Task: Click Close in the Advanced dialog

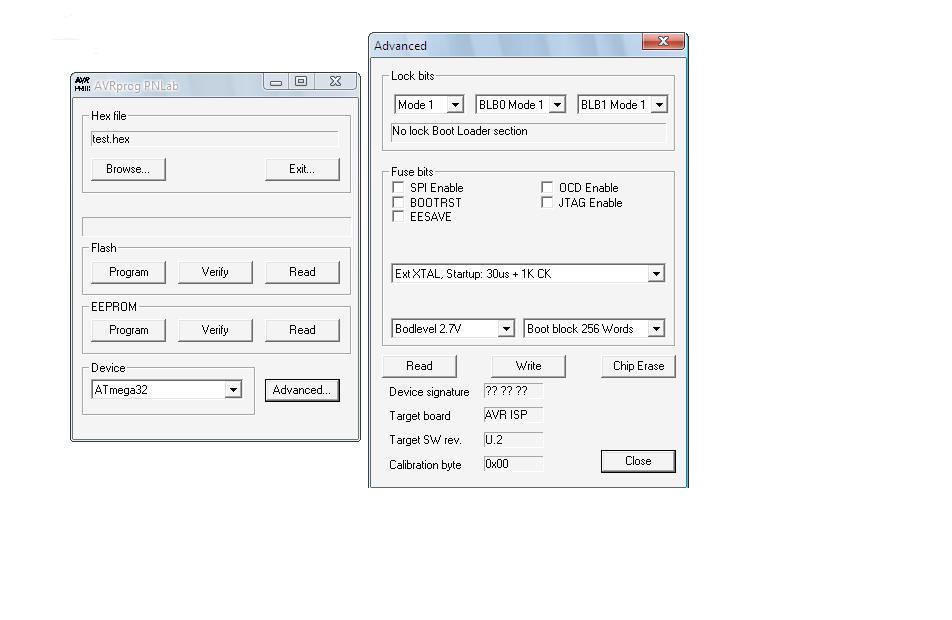Action: click(638, 461)
